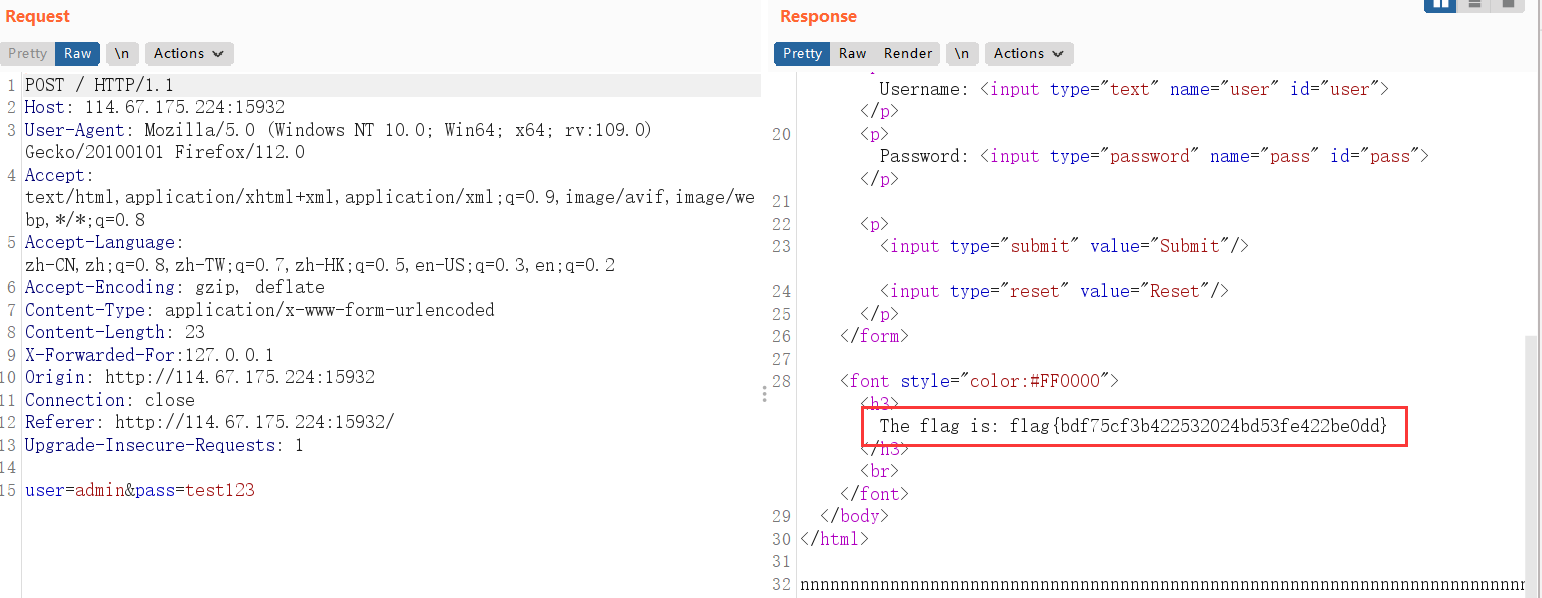Switch Request view to Pretty tab
The height and width of the screenshot is (598, 1542).
pos(28,54)
